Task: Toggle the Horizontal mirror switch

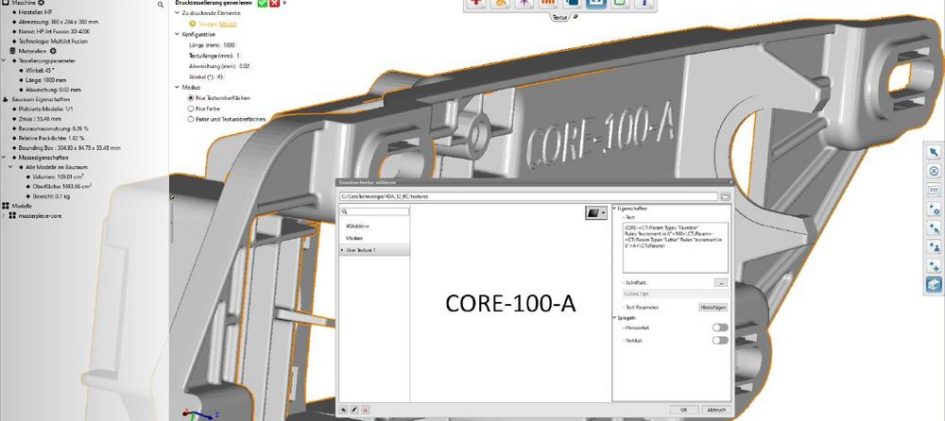Action: tap(719, 328)
